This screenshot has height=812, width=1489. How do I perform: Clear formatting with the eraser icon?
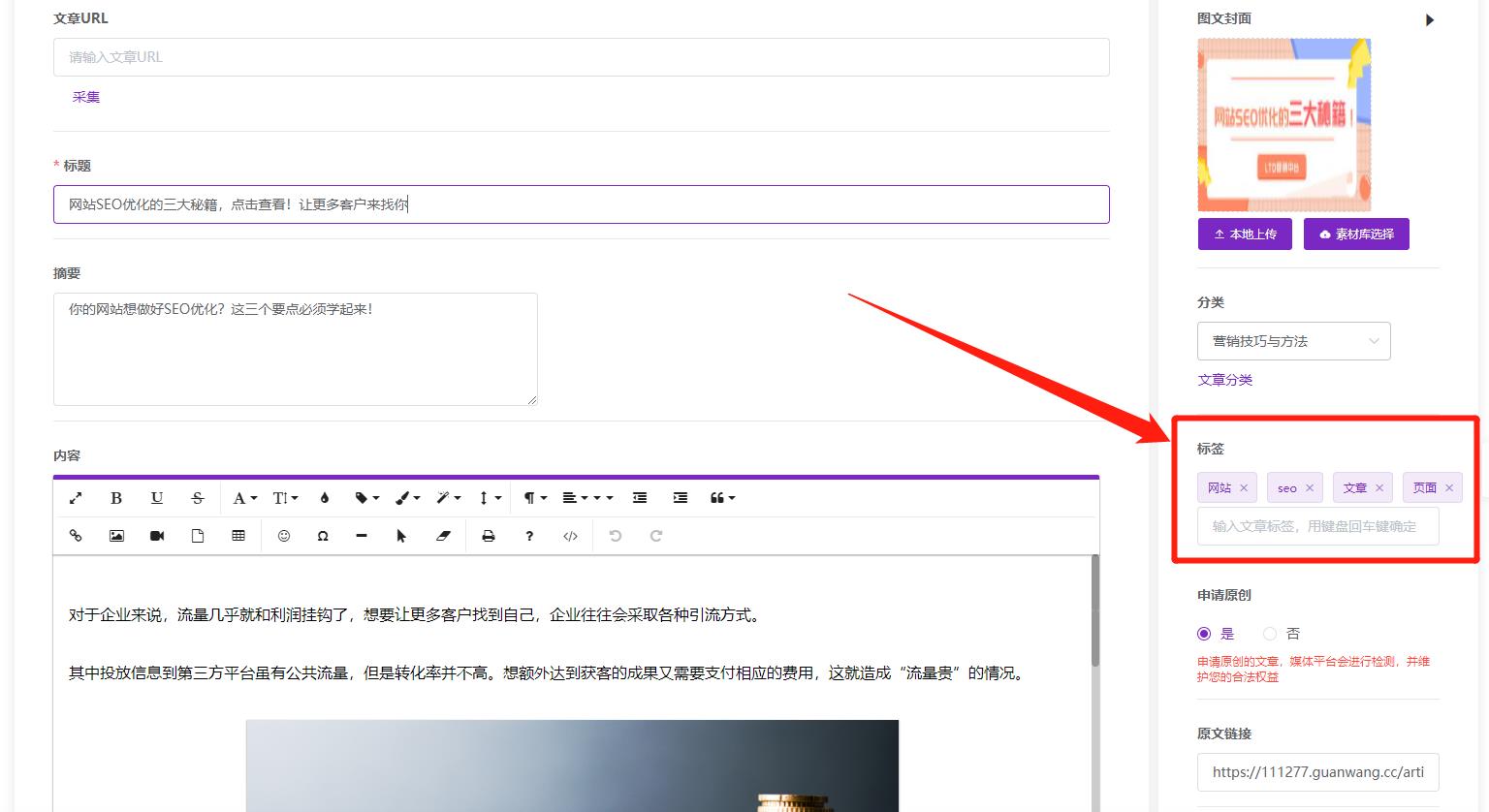(x=443, y=536)
